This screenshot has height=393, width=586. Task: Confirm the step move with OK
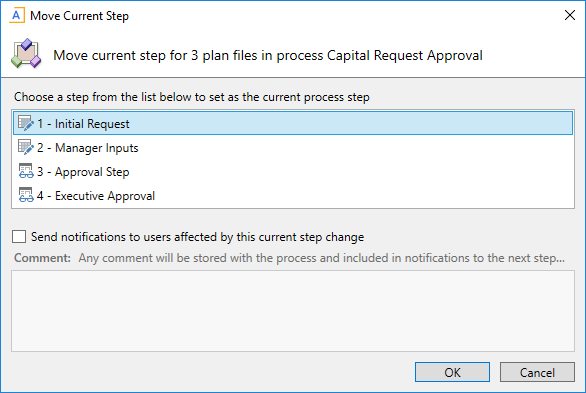click(452, 372)
